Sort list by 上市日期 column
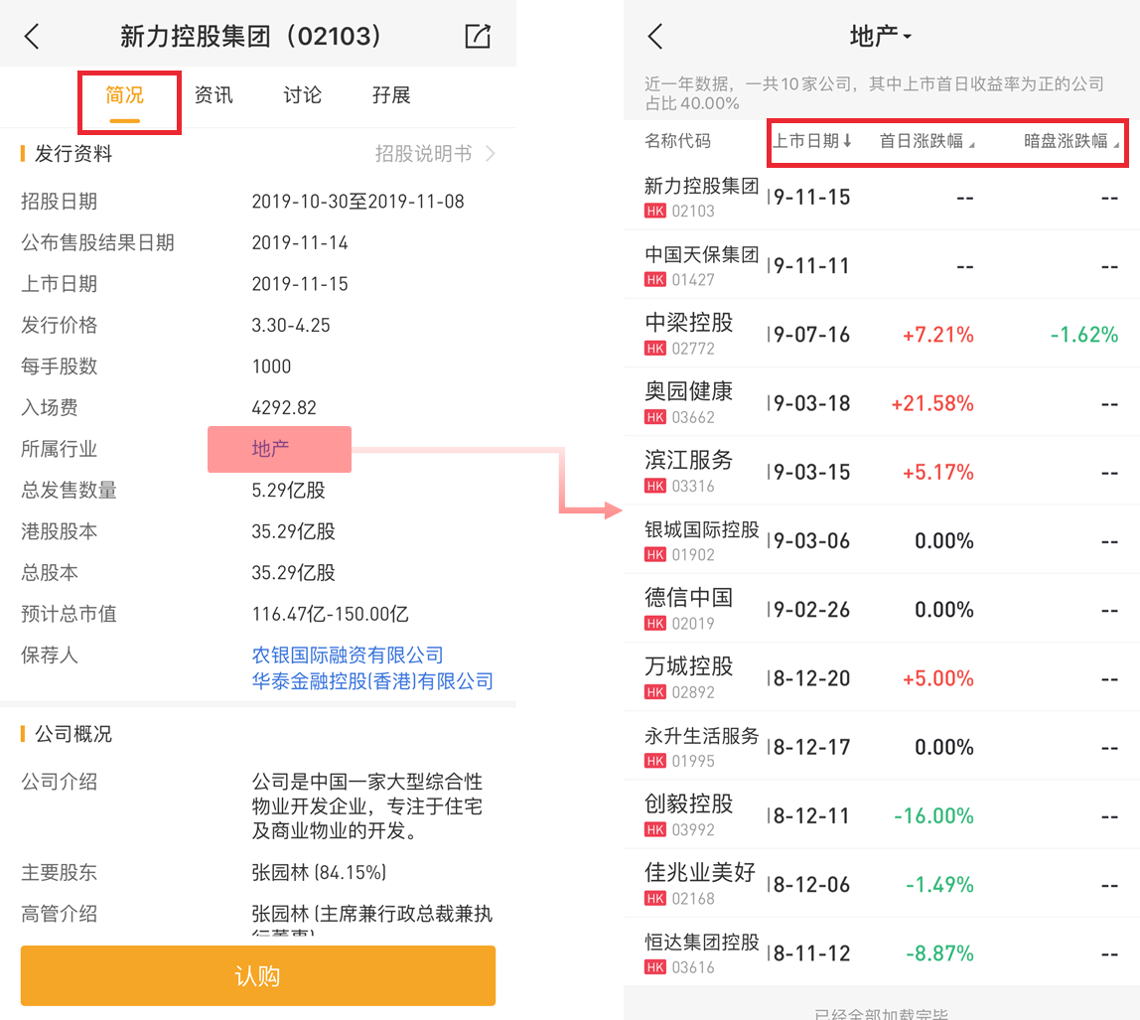Image resolution: width=1140 pixels, height=1020 pixels. (811, 141)
